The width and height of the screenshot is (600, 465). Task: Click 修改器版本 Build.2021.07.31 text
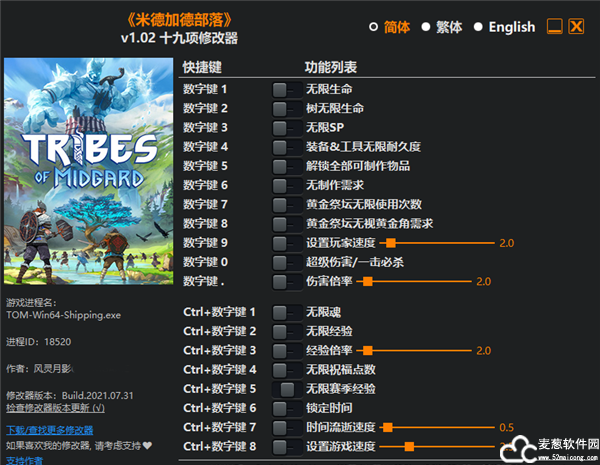[x=70, y=396]
